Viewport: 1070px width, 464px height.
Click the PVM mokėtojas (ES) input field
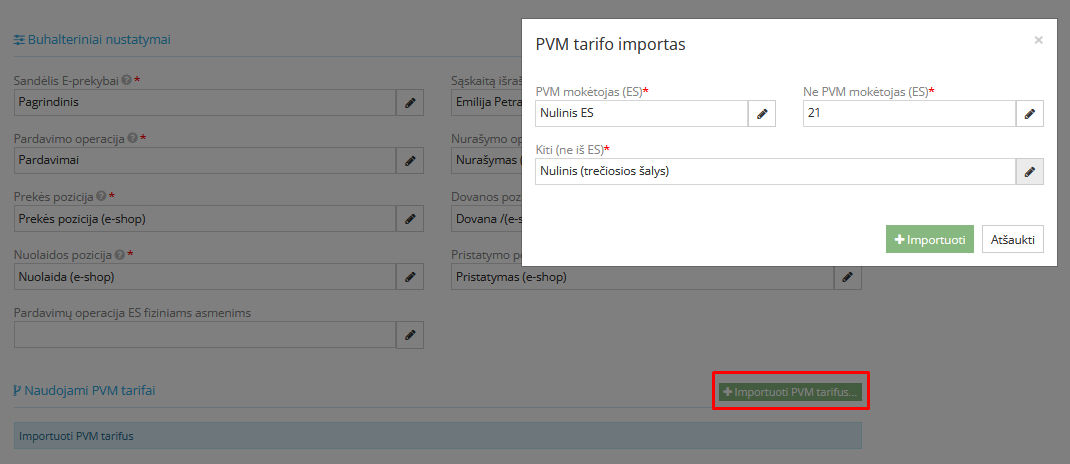[x=641, y=114]
